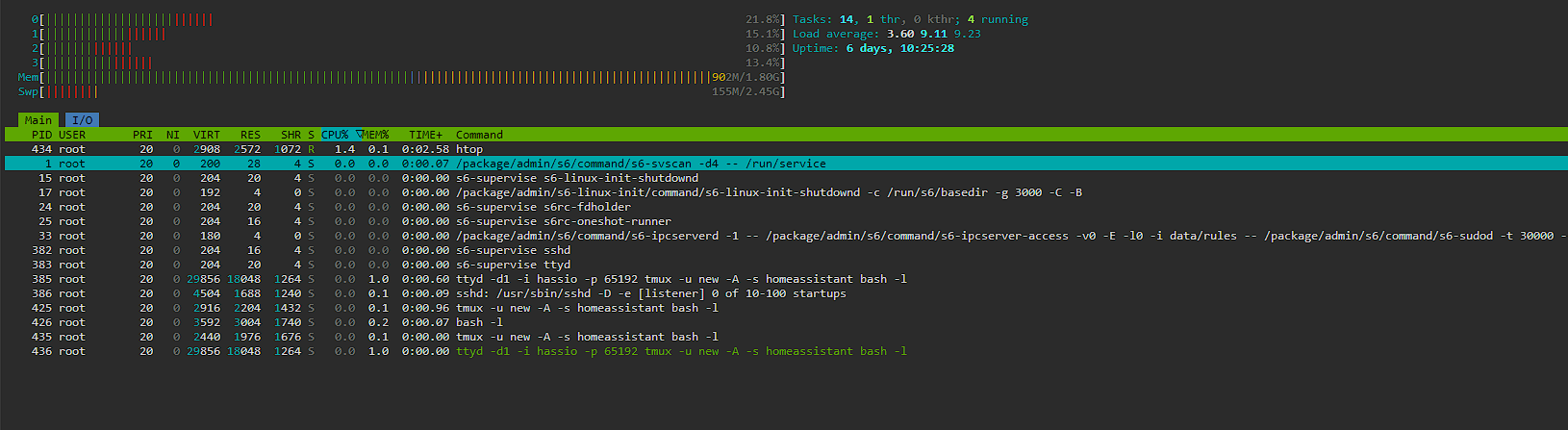This screenshot has width=1568, height=430.
Task: Sort by Command column header
Action: [x=479, y=135]
